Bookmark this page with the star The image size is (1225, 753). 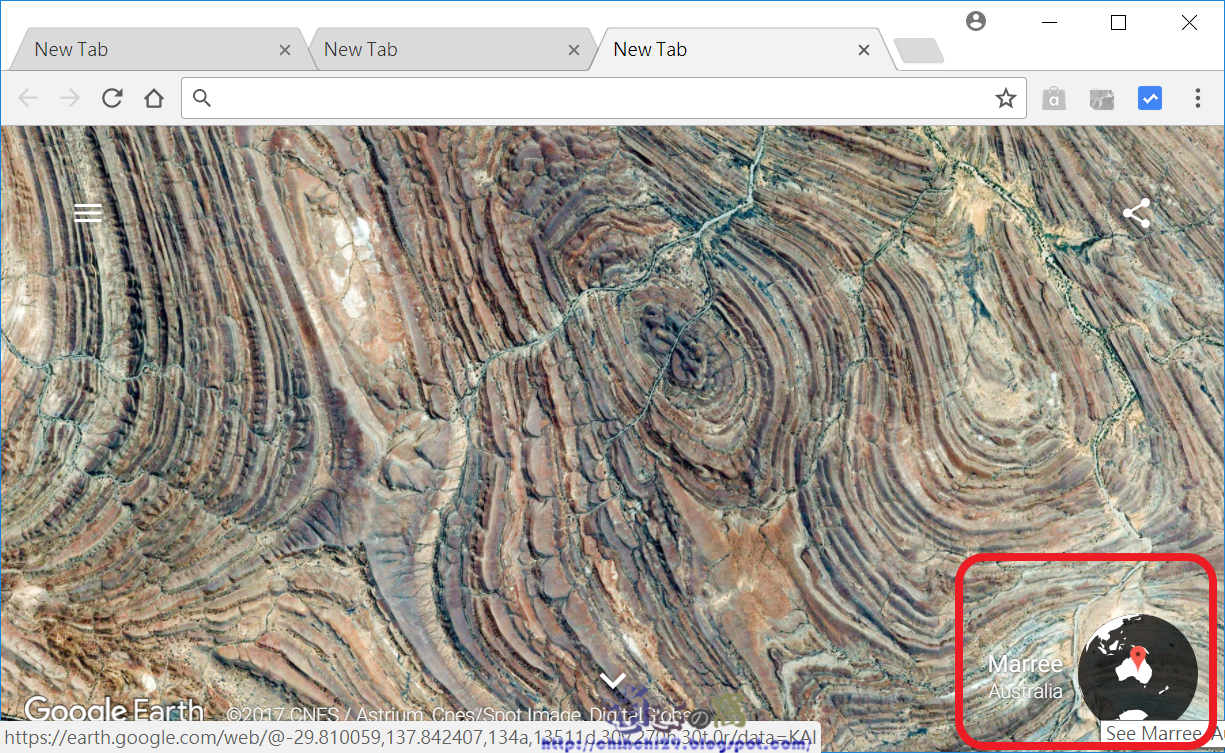pos(1006,98)
